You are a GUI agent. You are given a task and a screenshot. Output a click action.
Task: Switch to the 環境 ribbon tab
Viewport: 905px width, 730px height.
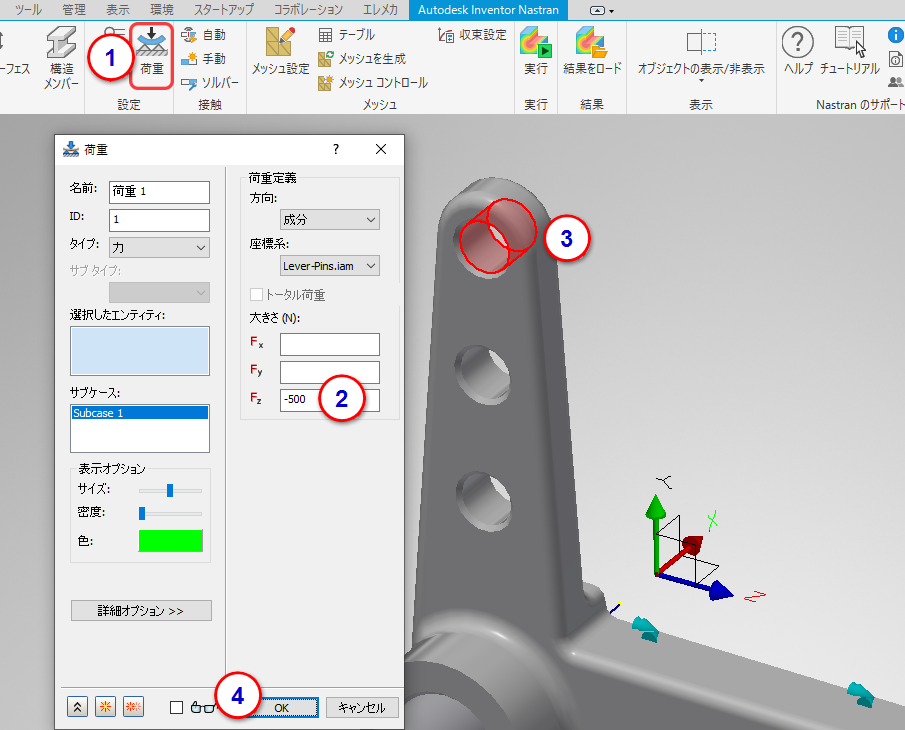162,10
